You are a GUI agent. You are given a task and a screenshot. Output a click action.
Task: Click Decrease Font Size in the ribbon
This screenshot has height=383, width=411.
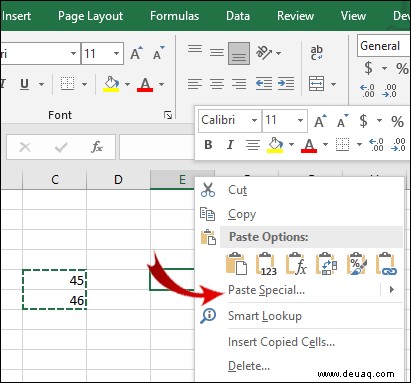(158, 53)
